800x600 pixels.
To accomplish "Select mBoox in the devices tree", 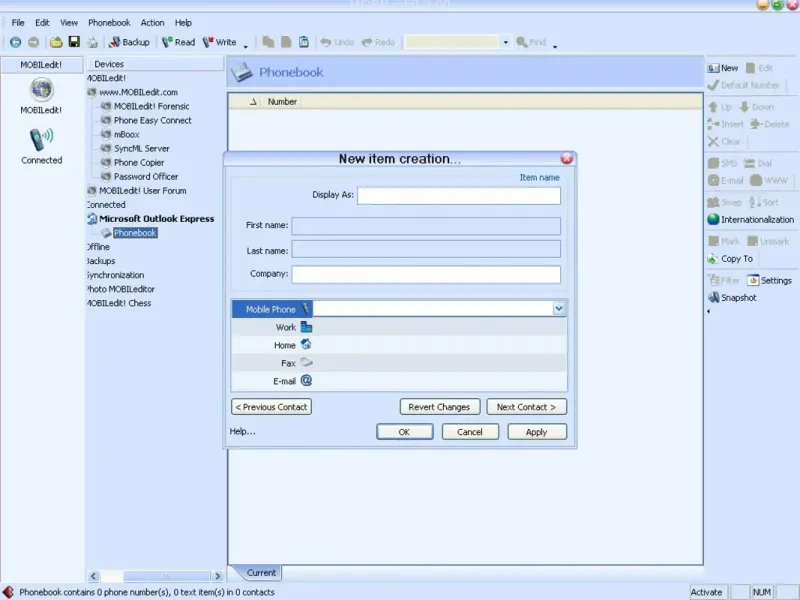I will [127, 135].
